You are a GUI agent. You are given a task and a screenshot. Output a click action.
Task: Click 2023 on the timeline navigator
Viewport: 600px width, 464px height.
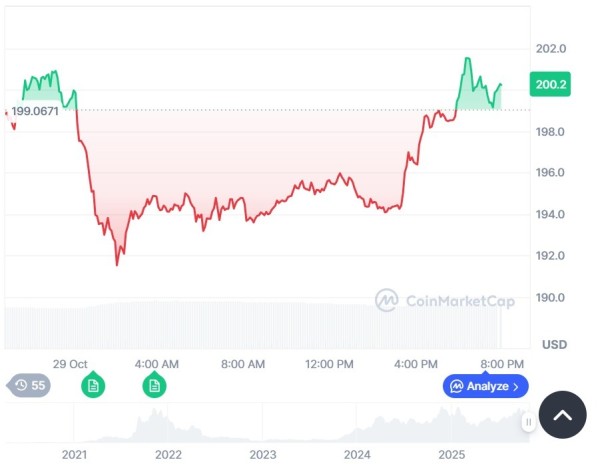(262, 454)
